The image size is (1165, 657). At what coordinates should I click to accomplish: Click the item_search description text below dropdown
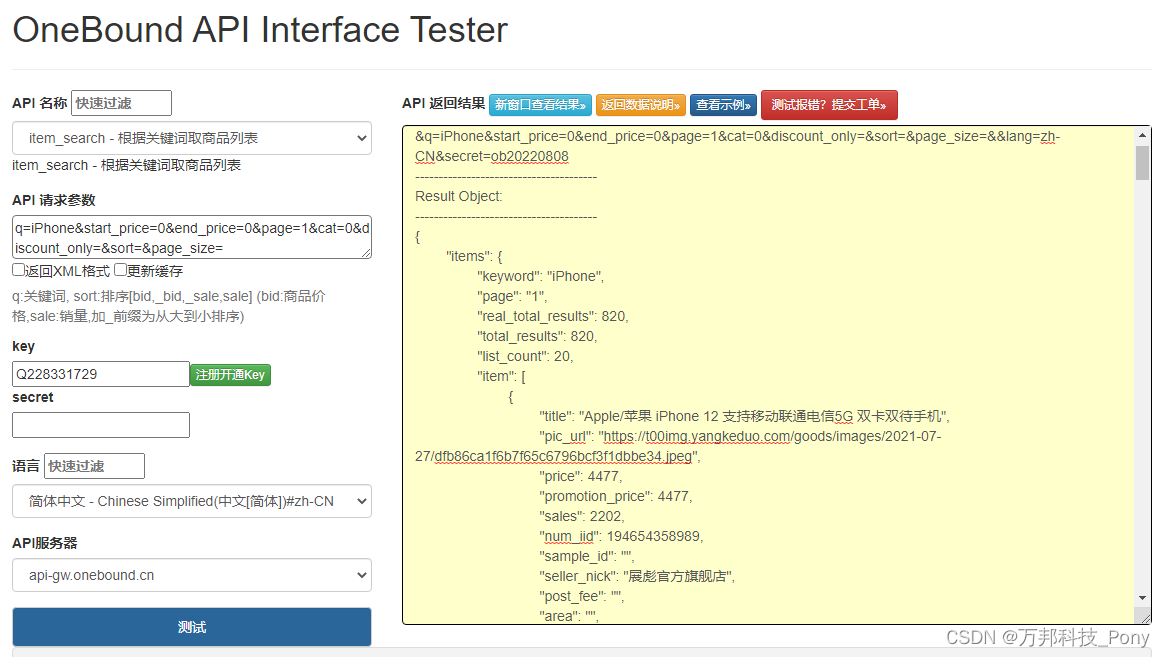pyautogui.click(x=126, y=165)
